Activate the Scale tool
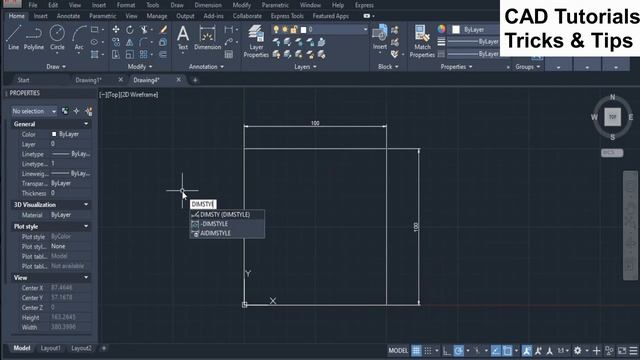The image size is (640, 360). coord(129,54)
